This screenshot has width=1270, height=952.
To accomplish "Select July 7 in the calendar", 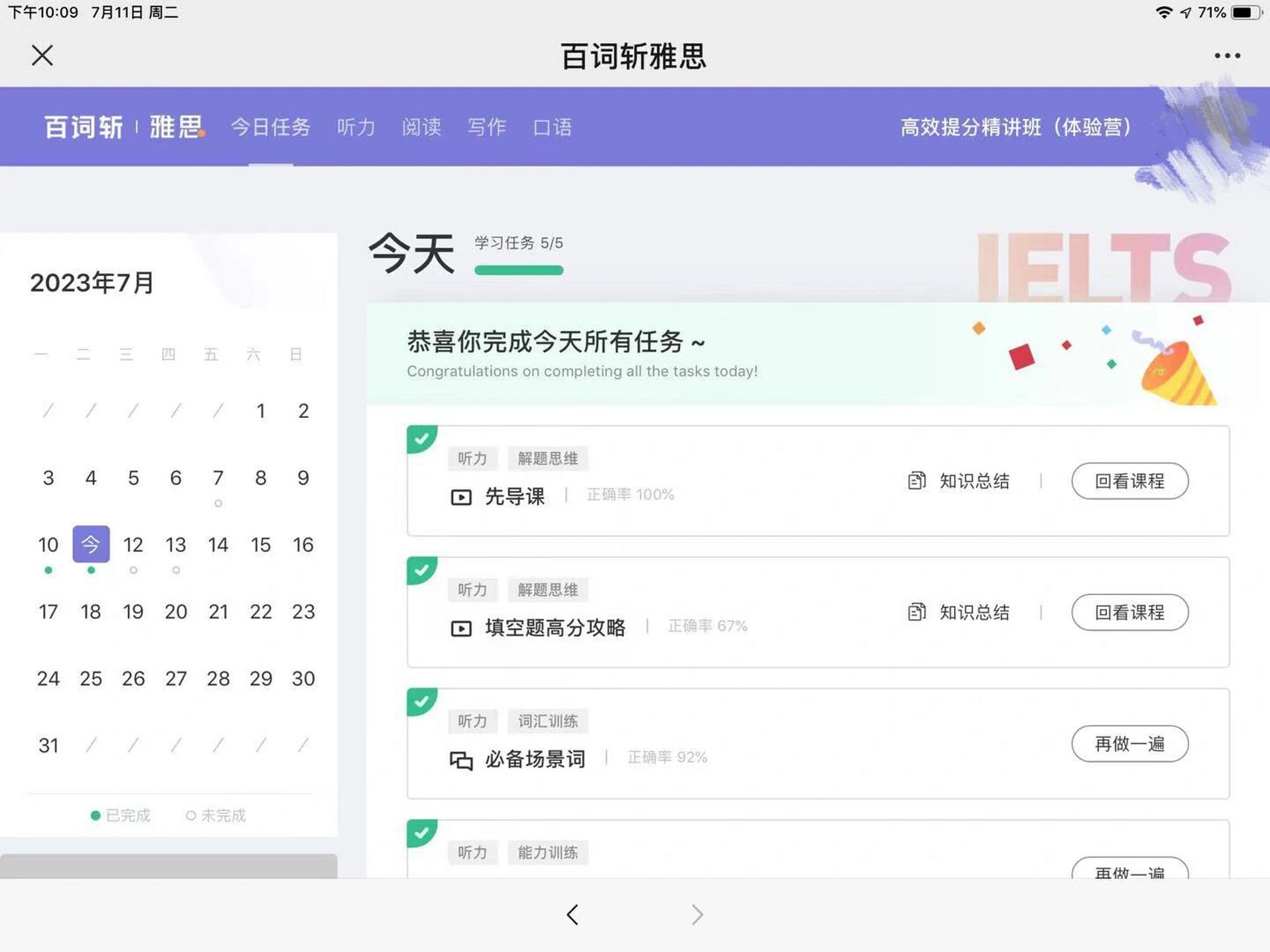I will click(218, 478).
